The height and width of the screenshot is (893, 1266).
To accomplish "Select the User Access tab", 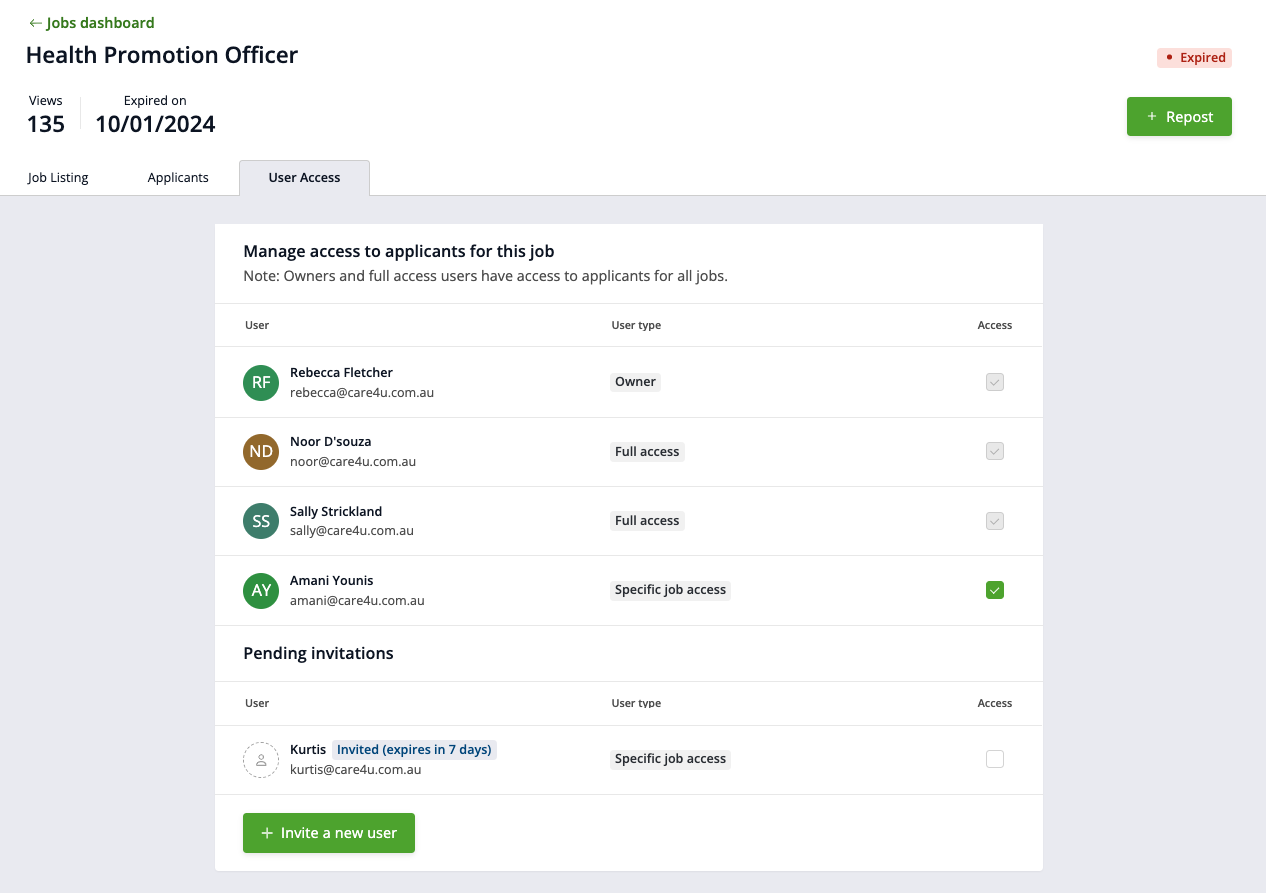I will tap(304, 178).
